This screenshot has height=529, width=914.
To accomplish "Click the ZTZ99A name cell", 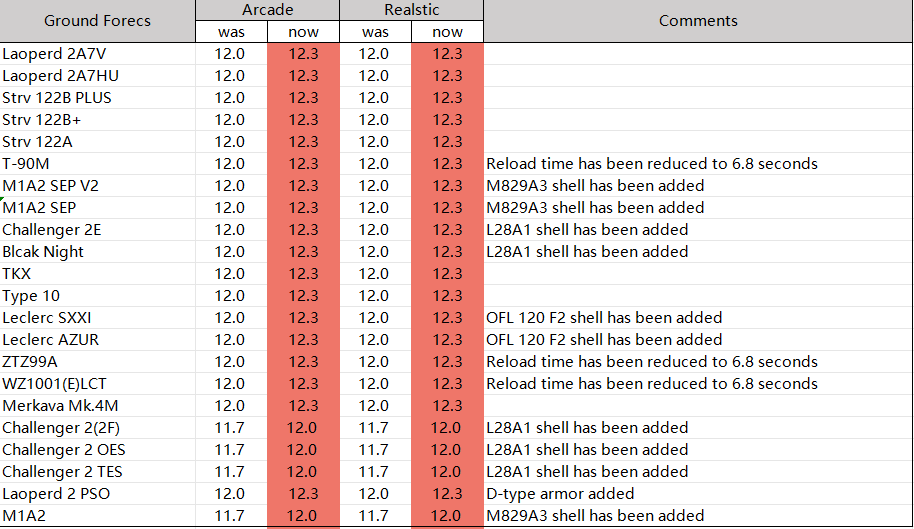I will tap(97, 362).
